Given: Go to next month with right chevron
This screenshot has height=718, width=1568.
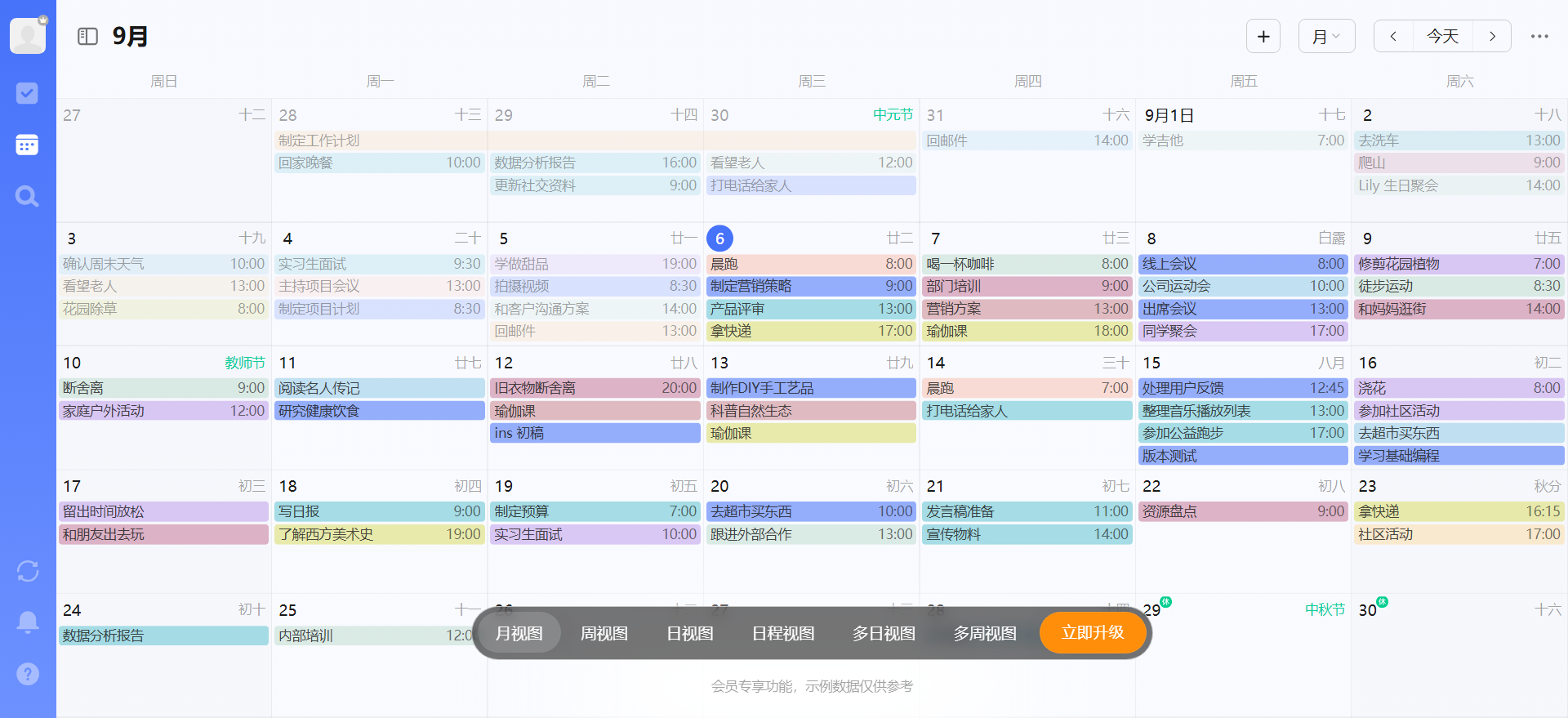Looking at the screenshot, I should click(1492, 36).
